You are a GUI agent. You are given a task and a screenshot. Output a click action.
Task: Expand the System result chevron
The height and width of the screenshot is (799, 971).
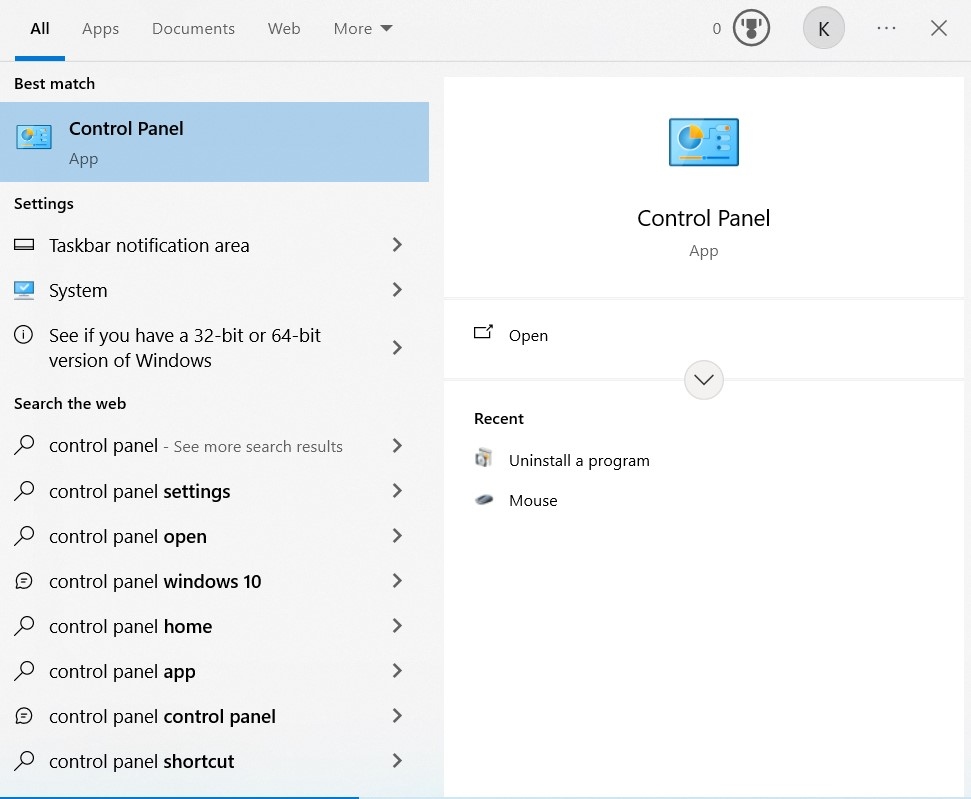click(x=398, y=290)
